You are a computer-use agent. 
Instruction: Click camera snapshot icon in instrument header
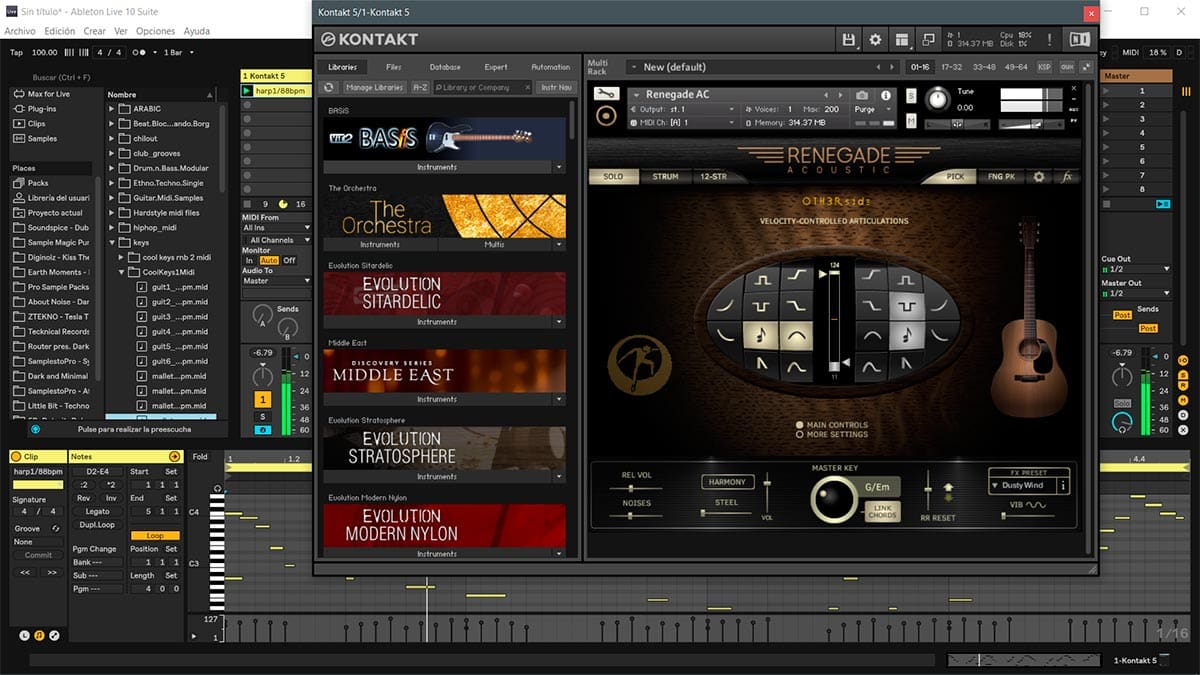click(x=862, y=95)
